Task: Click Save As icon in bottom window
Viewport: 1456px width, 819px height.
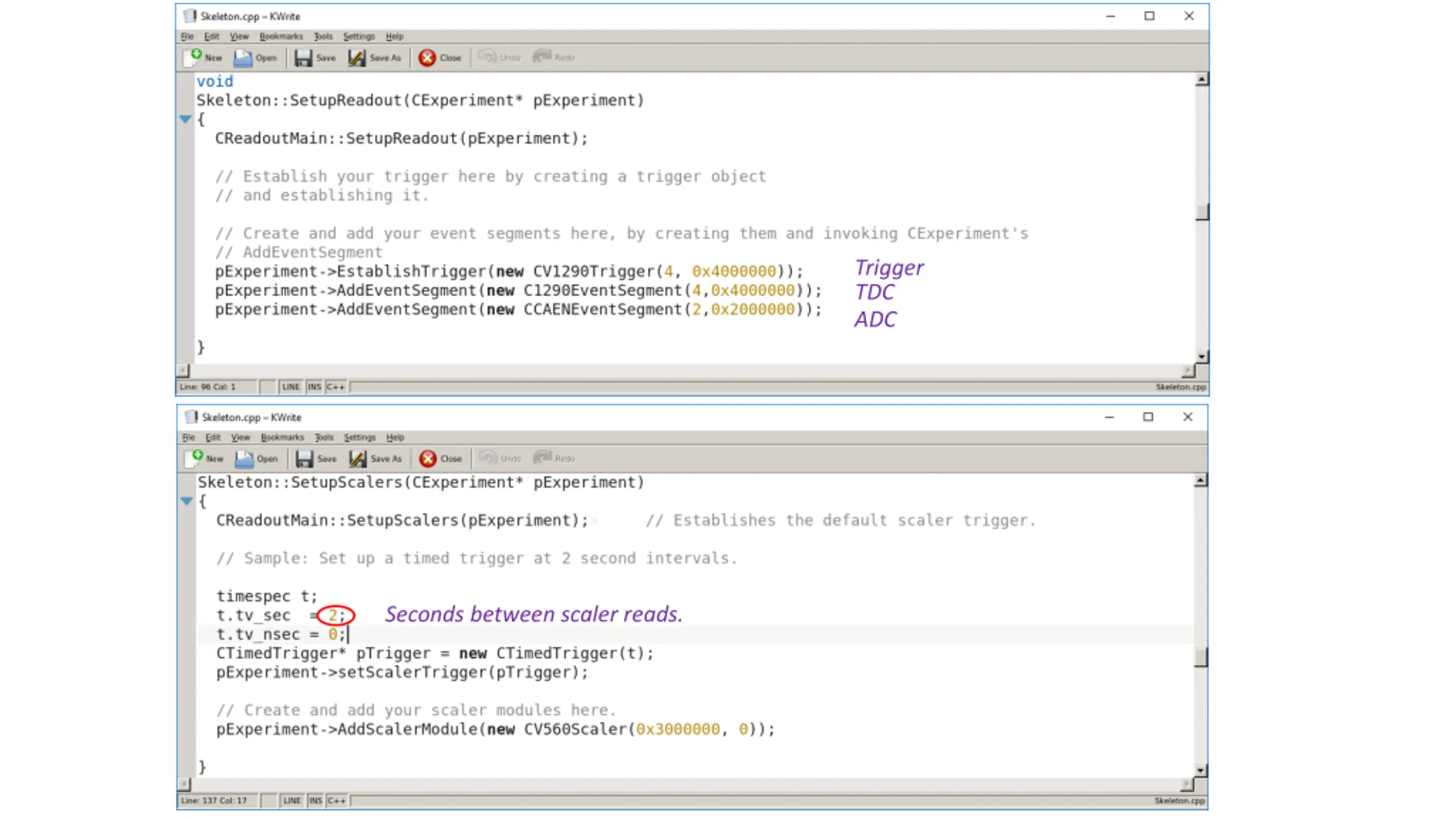Action: 358,458
